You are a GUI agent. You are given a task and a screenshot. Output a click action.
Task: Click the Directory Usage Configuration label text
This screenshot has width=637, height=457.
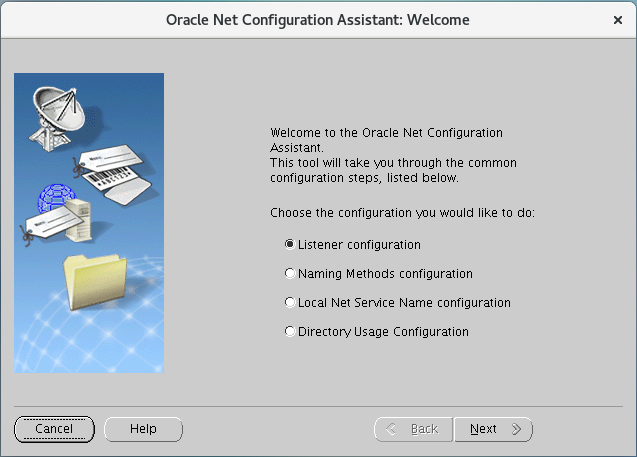point(383,332)
